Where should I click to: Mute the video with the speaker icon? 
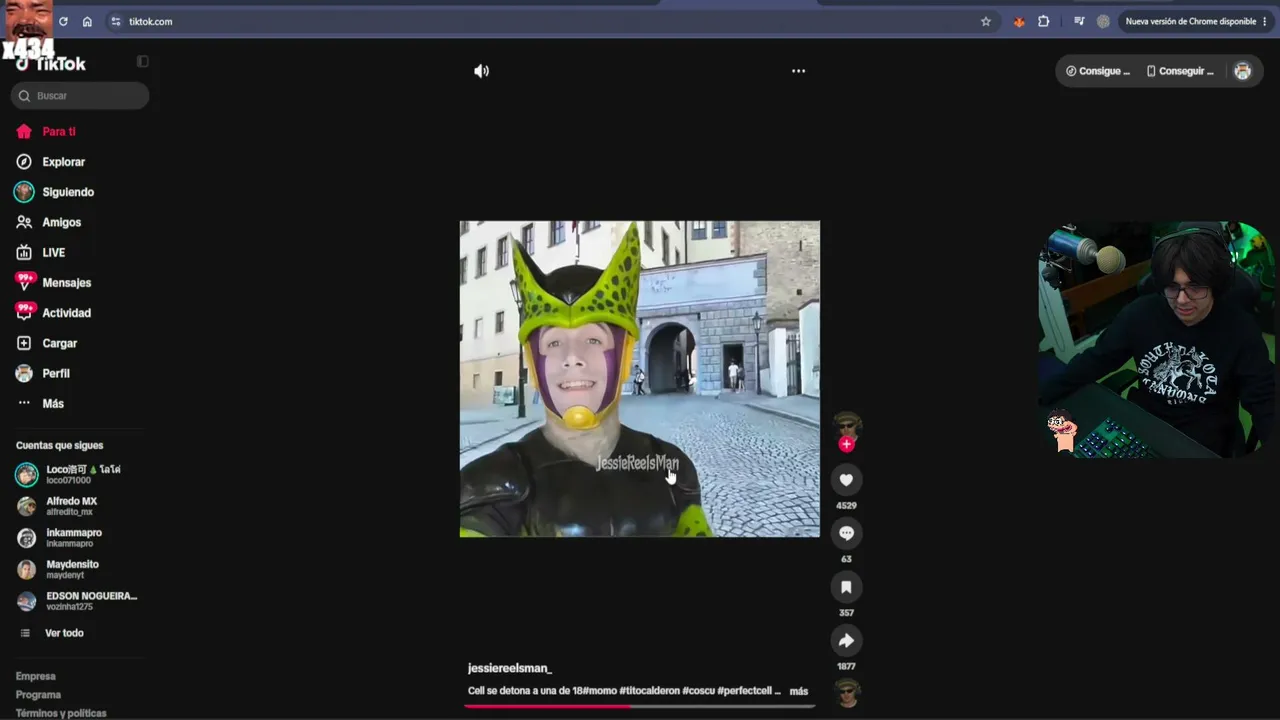pos(482,71)
